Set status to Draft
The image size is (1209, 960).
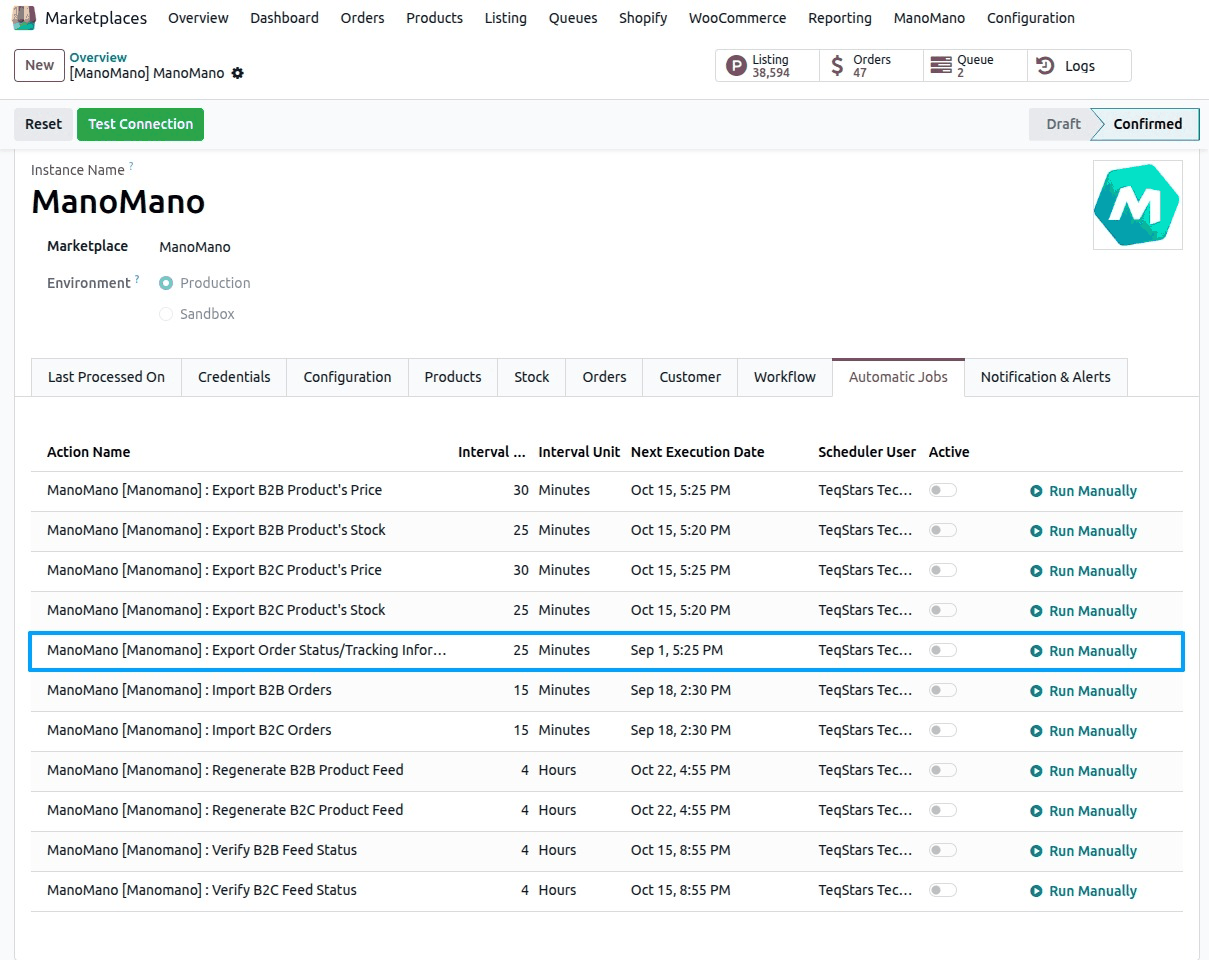[x=1062, y=124]
